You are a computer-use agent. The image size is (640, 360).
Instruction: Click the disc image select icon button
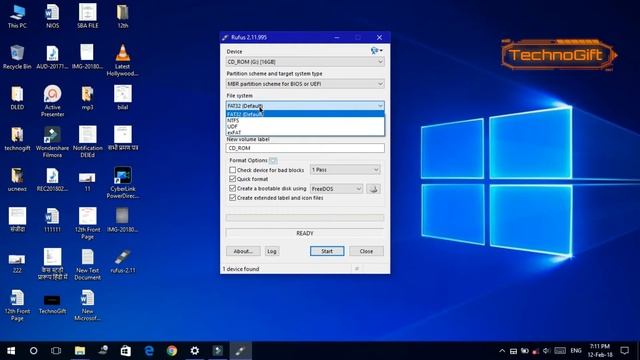373,189
